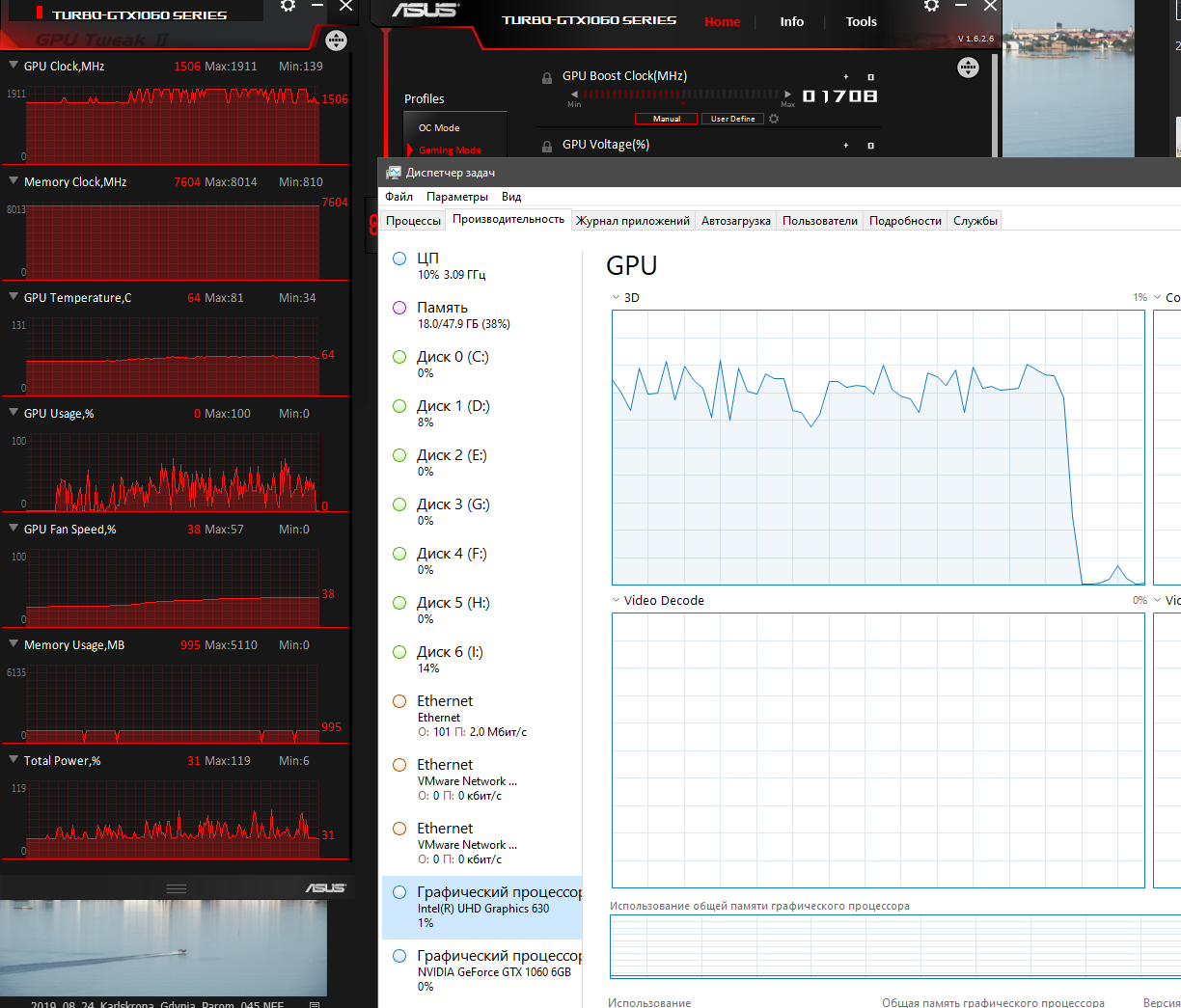The image size is (1181, 1008).
Task: Collapse the GPU Fan Speed,% graph
Action: coord(14,529)
